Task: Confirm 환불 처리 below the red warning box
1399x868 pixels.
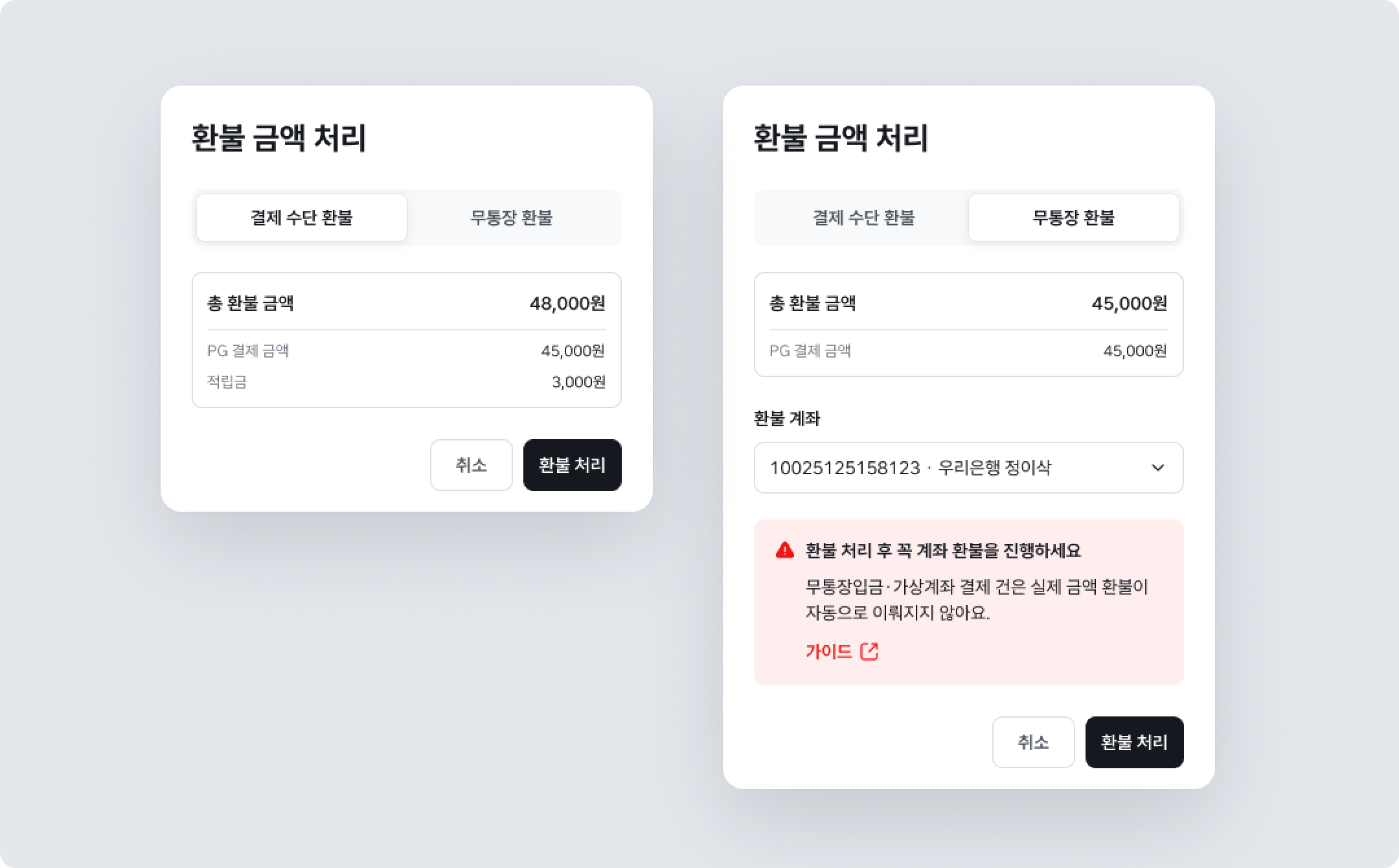Action: (1134, 742)
